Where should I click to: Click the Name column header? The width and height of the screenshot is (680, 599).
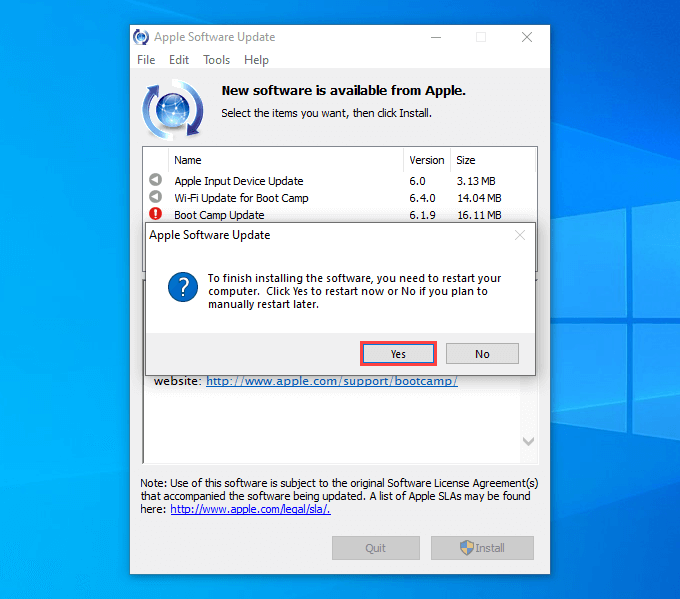coord(286,160)
